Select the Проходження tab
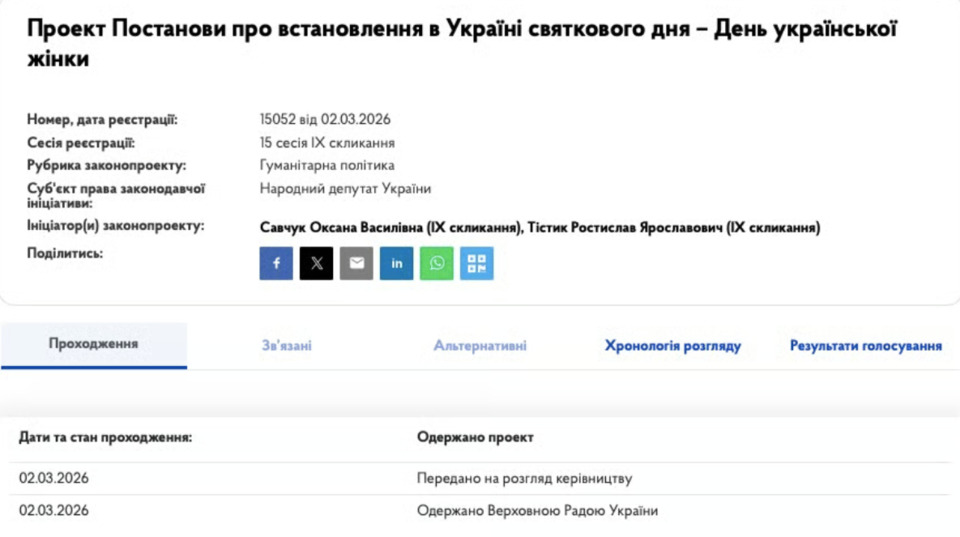This screenshot has width=960, height=537. point(93,344)
